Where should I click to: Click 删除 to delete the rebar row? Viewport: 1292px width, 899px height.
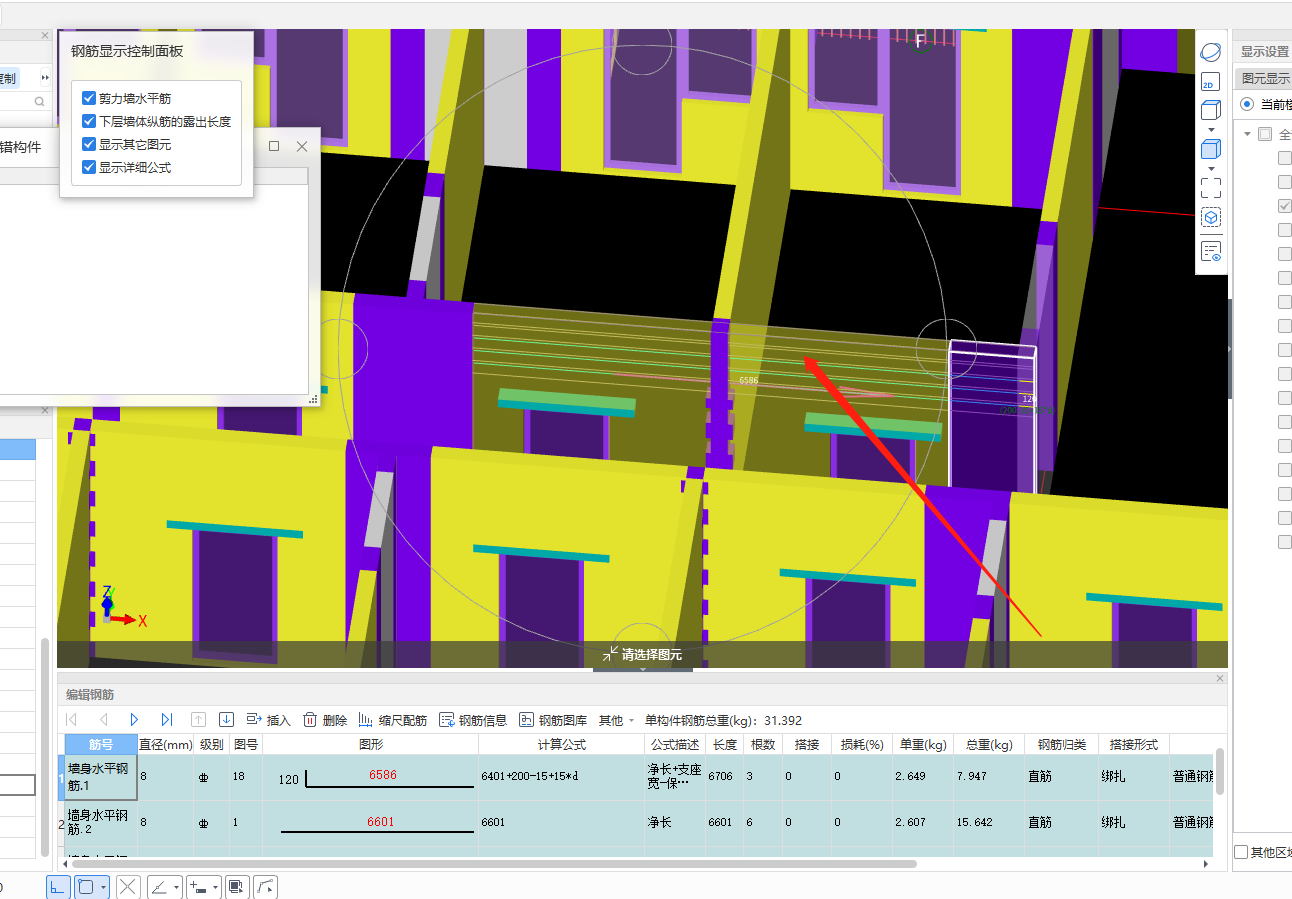(x=325, y=720)
